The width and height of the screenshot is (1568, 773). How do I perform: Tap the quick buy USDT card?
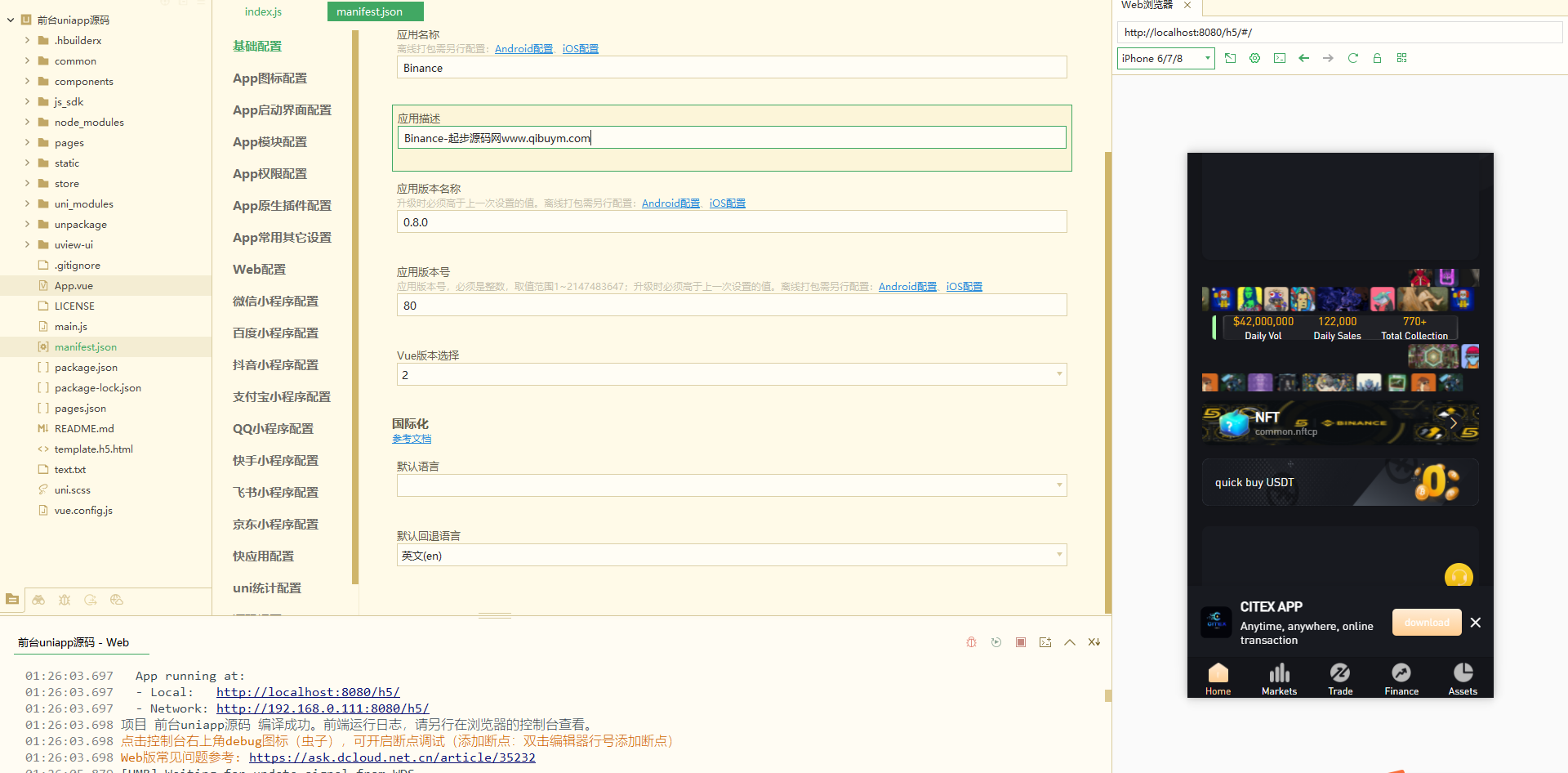tap(1340, 483)
